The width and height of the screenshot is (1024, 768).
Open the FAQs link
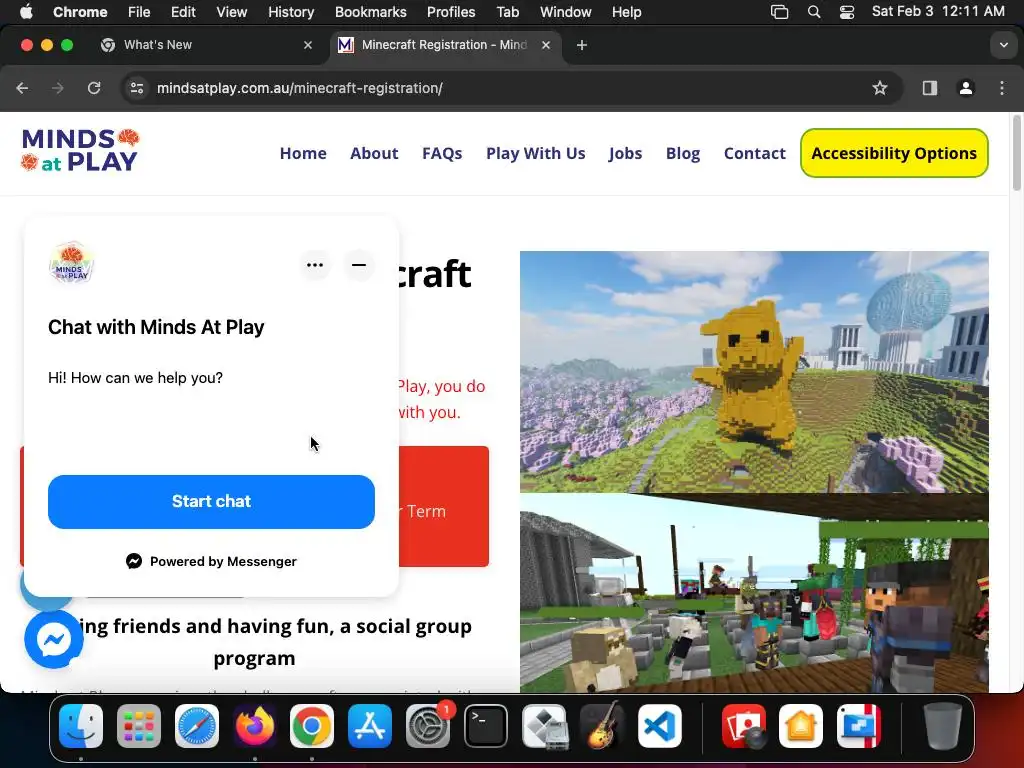pos(442,153)
